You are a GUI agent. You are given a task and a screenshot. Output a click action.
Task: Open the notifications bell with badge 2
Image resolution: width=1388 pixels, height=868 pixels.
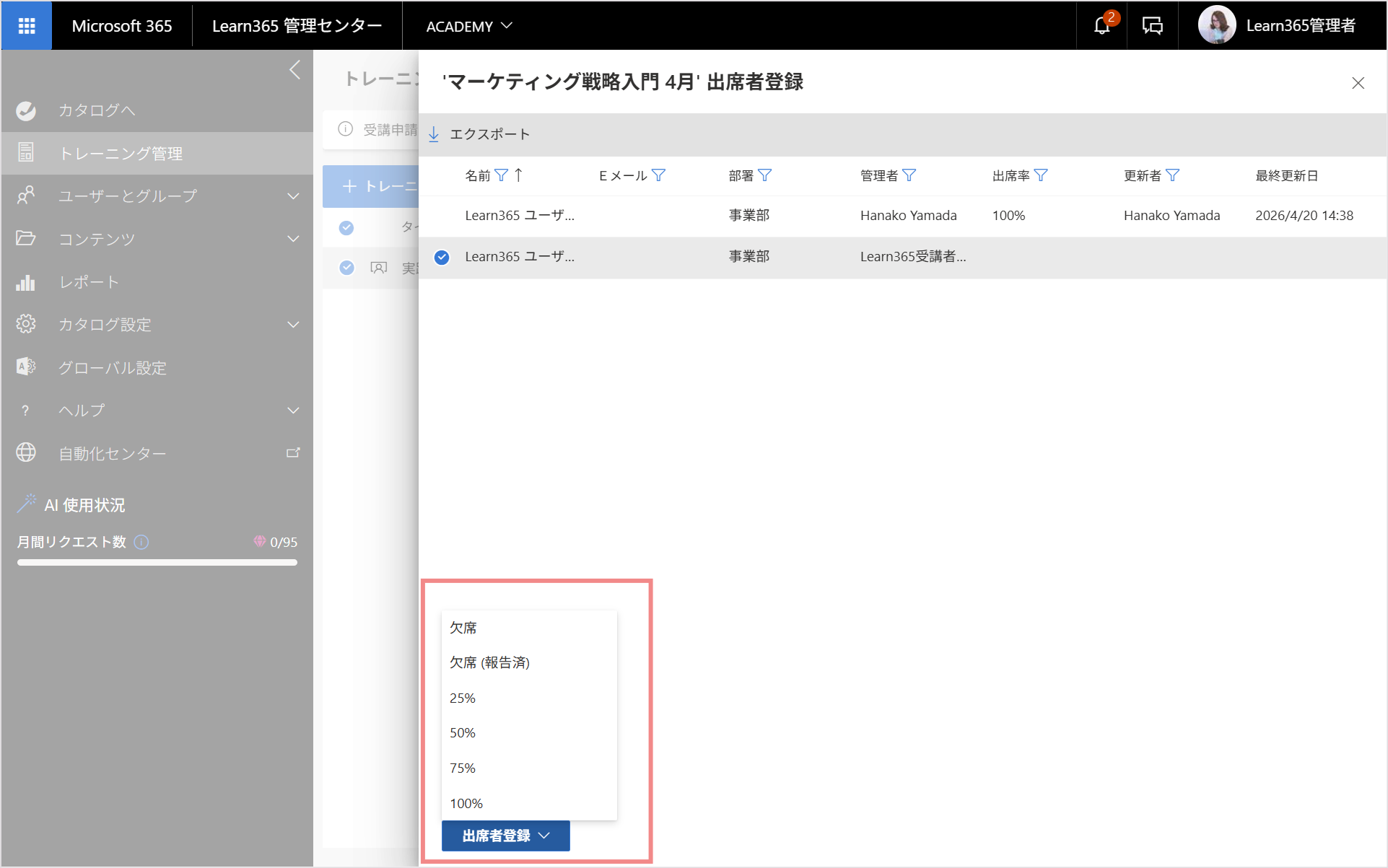(1101, 26)
